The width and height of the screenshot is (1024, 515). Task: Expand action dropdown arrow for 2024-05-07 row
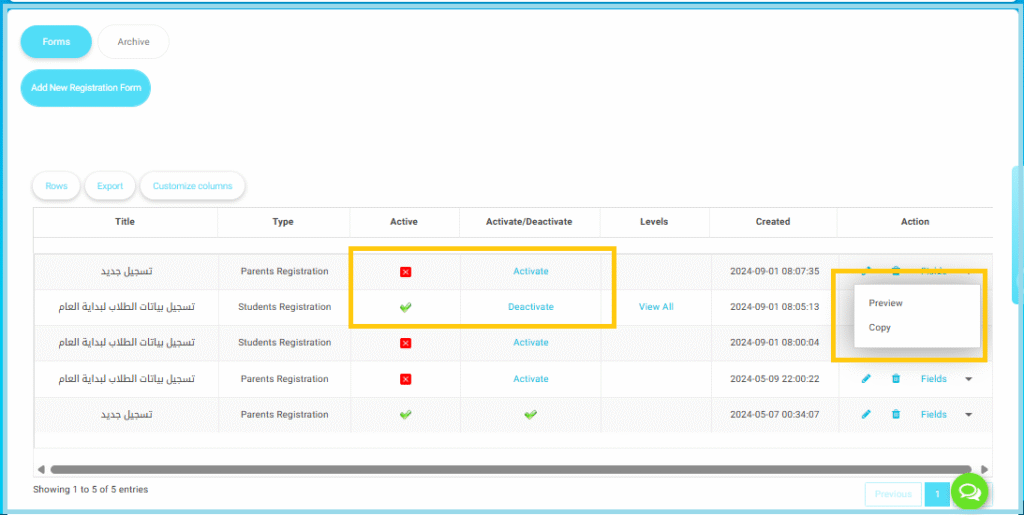point(968,414)
